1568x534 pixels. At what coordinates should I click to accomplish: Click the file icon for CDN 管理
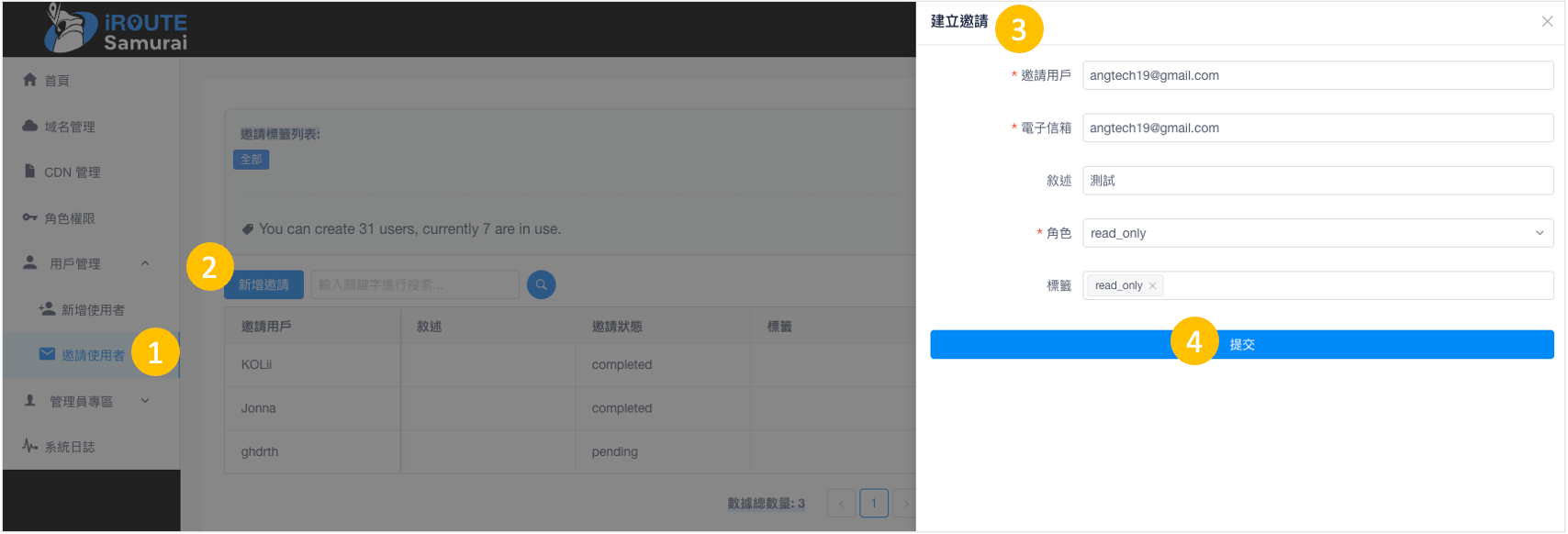[x=29, y=172]
